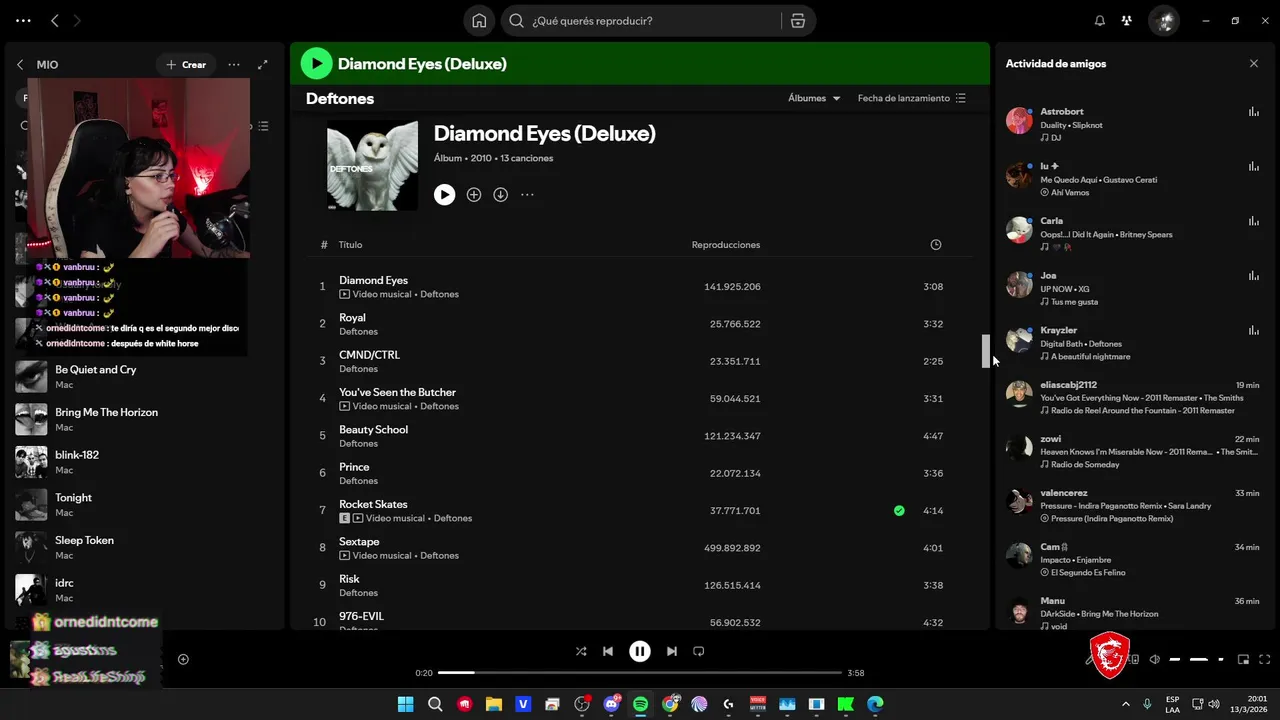Open Oops!...I Did It Again in Carla's activity

(x=1106, y=235)
